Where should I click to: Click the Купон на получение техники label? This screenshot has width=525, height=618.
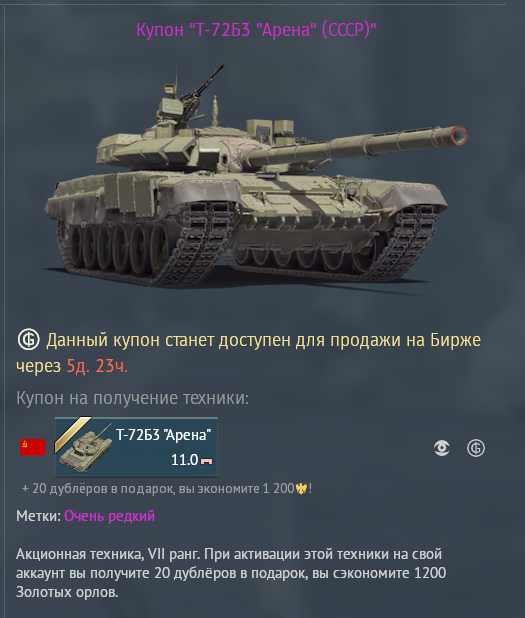[132, 398]
